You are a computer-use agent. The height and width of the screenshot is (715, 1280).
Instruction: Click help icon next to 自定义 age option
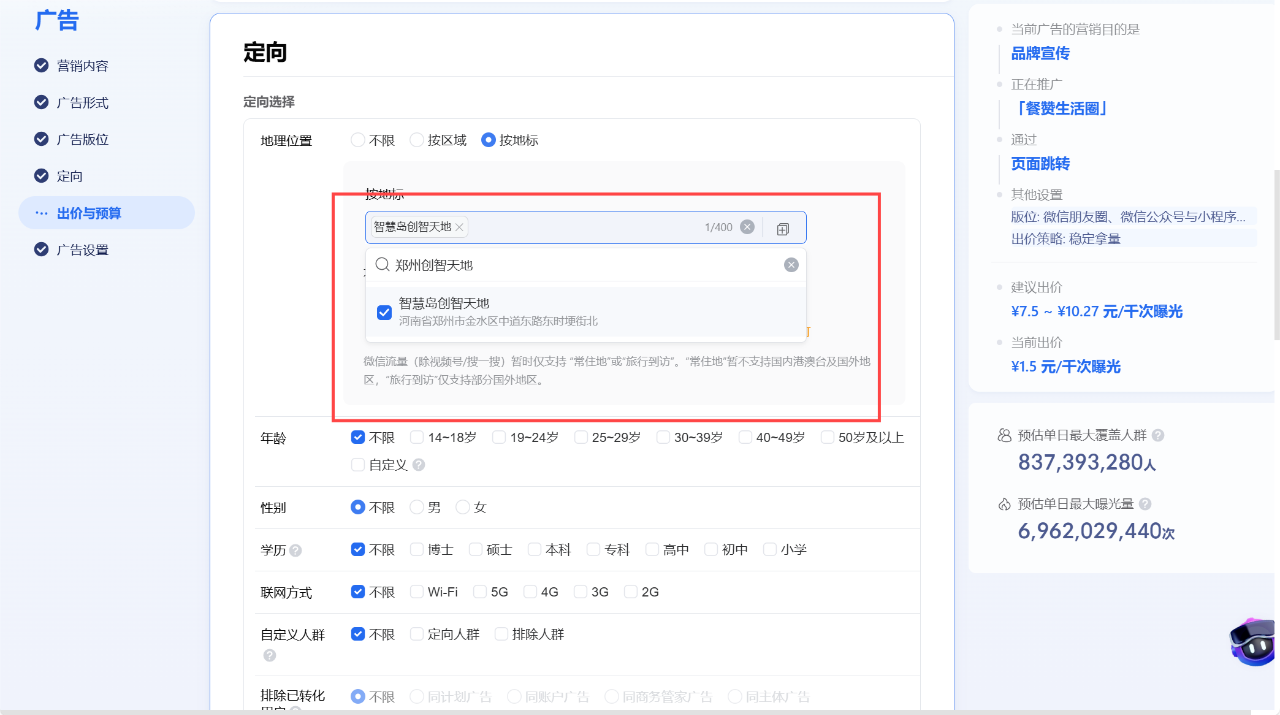tap(419, 465)
